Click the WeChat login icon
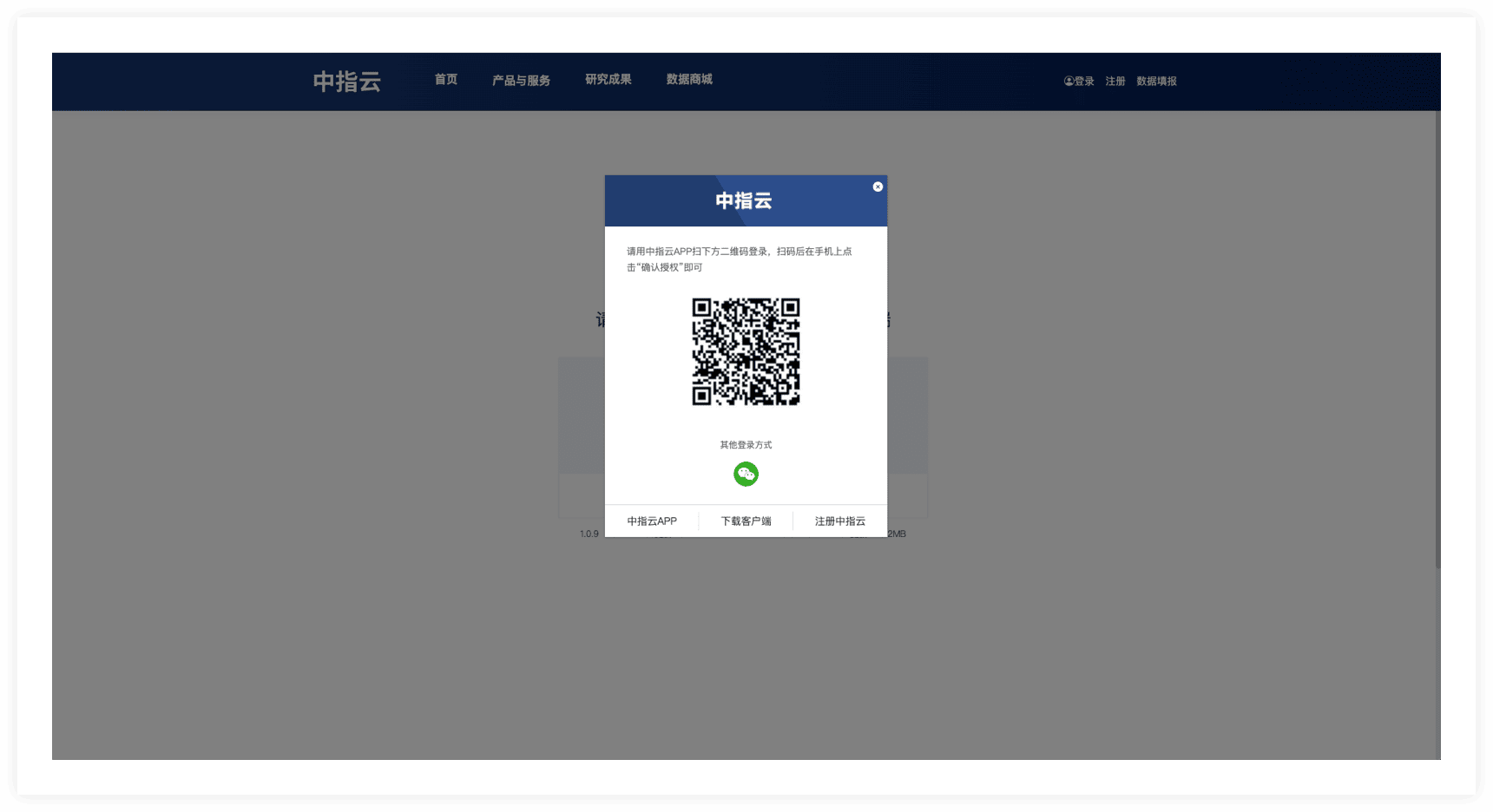Screen dimensions: 1493x812 click(746, 474)
